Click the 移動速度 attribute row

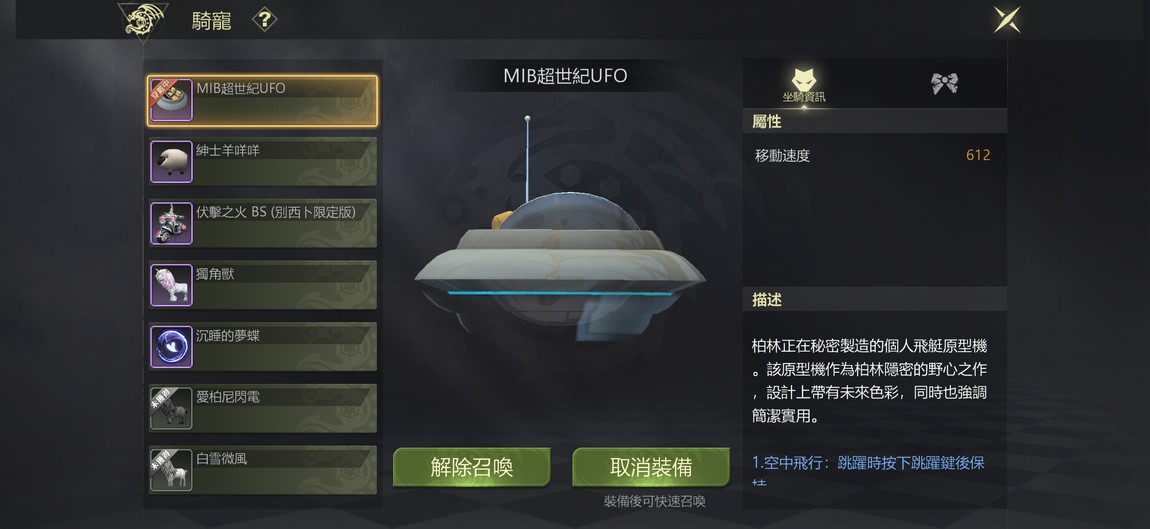(874, 156)
